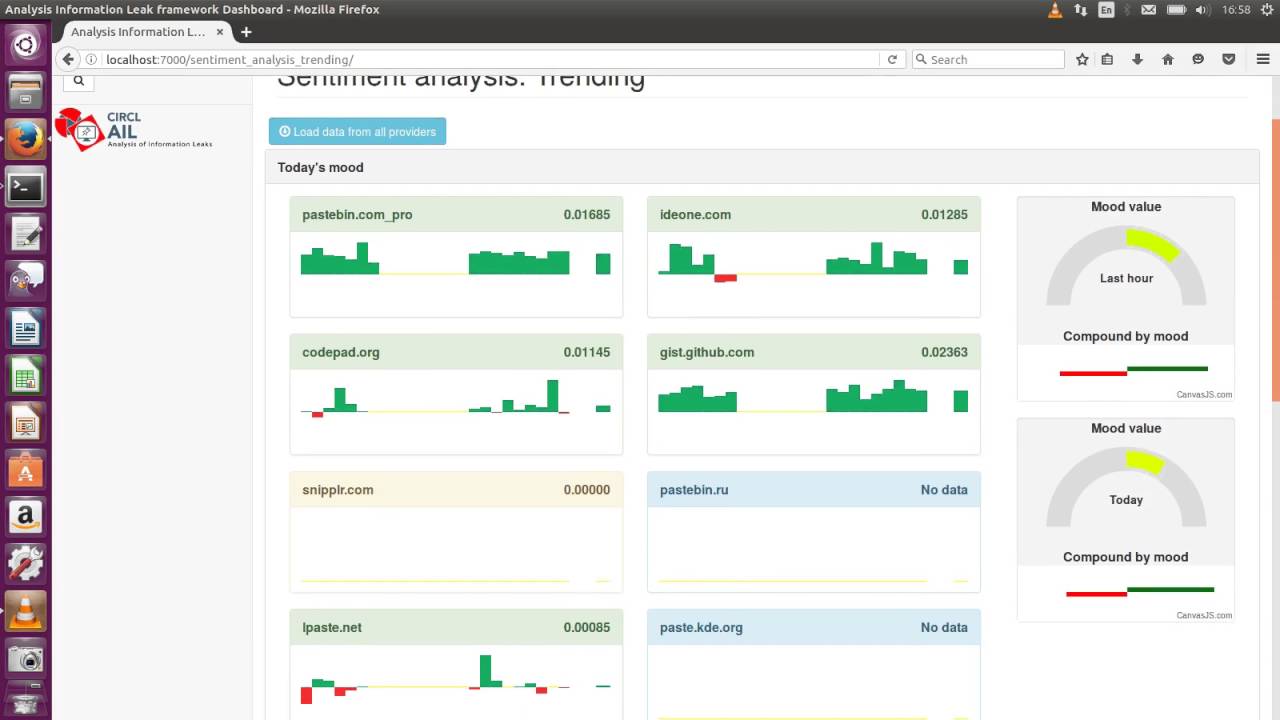Click the site info icon in address bar
This screenshot has height=720, width=1280.
(x=91, y=59)
